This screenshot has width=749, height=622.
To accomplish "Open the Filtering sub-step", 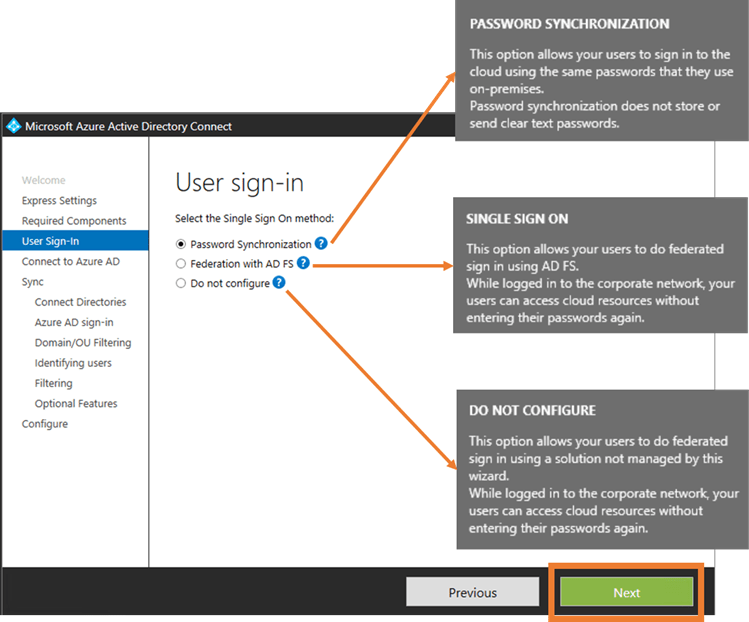I will (54, 383).
